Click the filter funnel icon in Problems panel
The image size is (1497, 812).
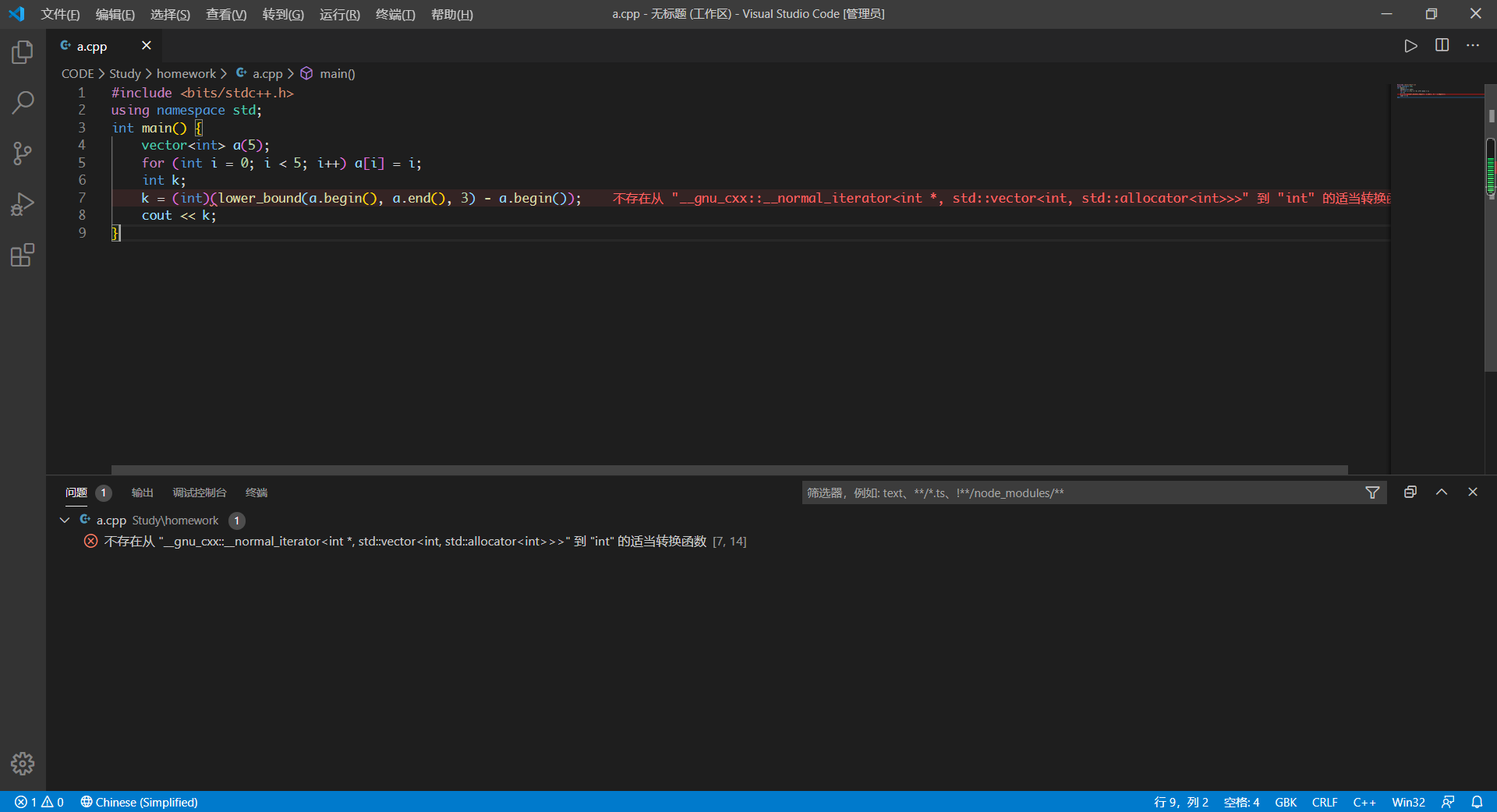pos(1372,492)
